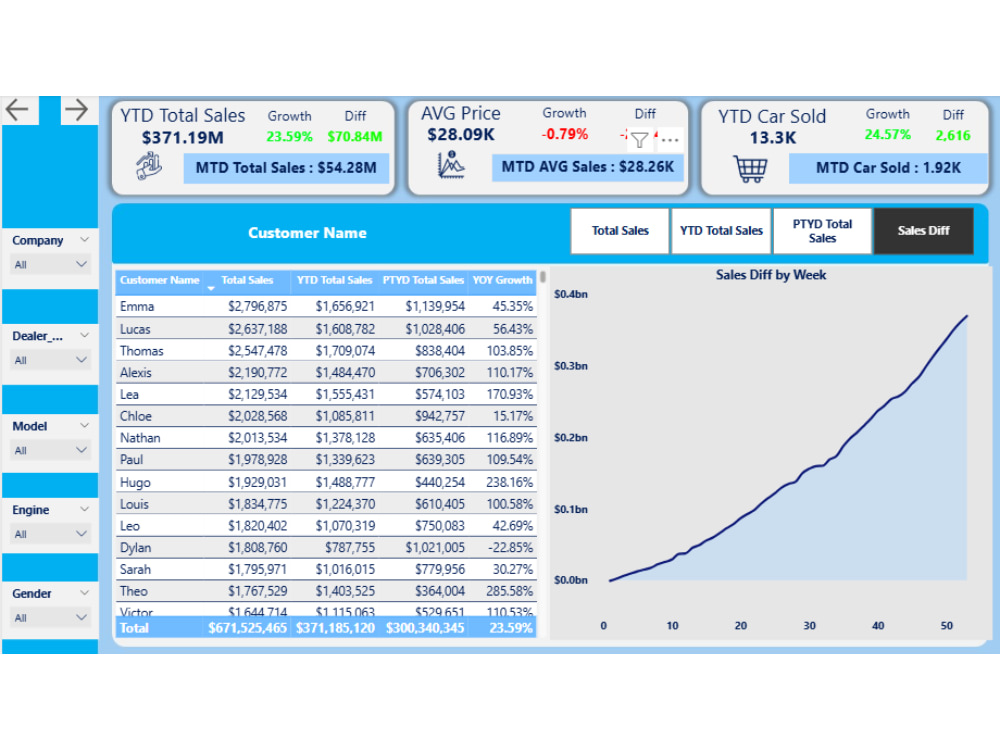
Task: Select the Lea customer row
Action: (x=326, y=394)
